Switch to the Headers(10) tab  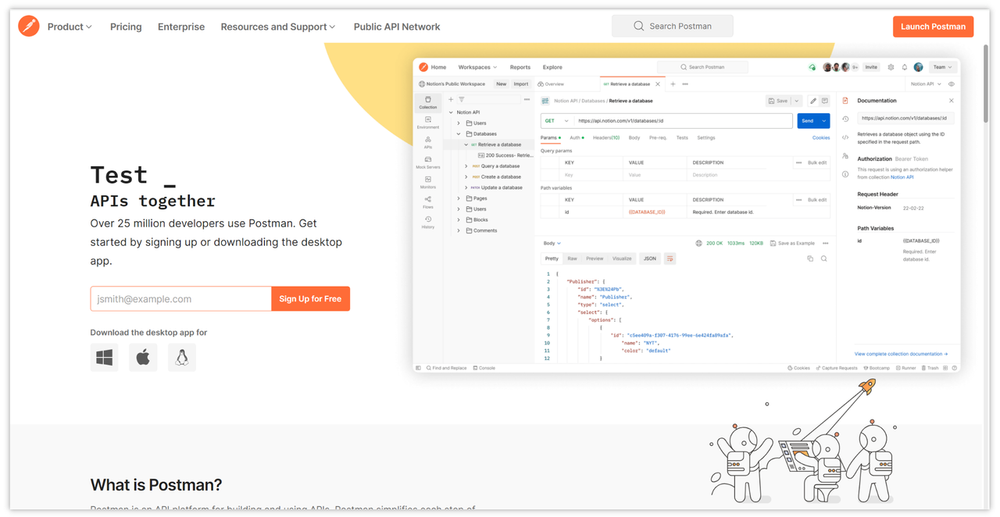606,138
